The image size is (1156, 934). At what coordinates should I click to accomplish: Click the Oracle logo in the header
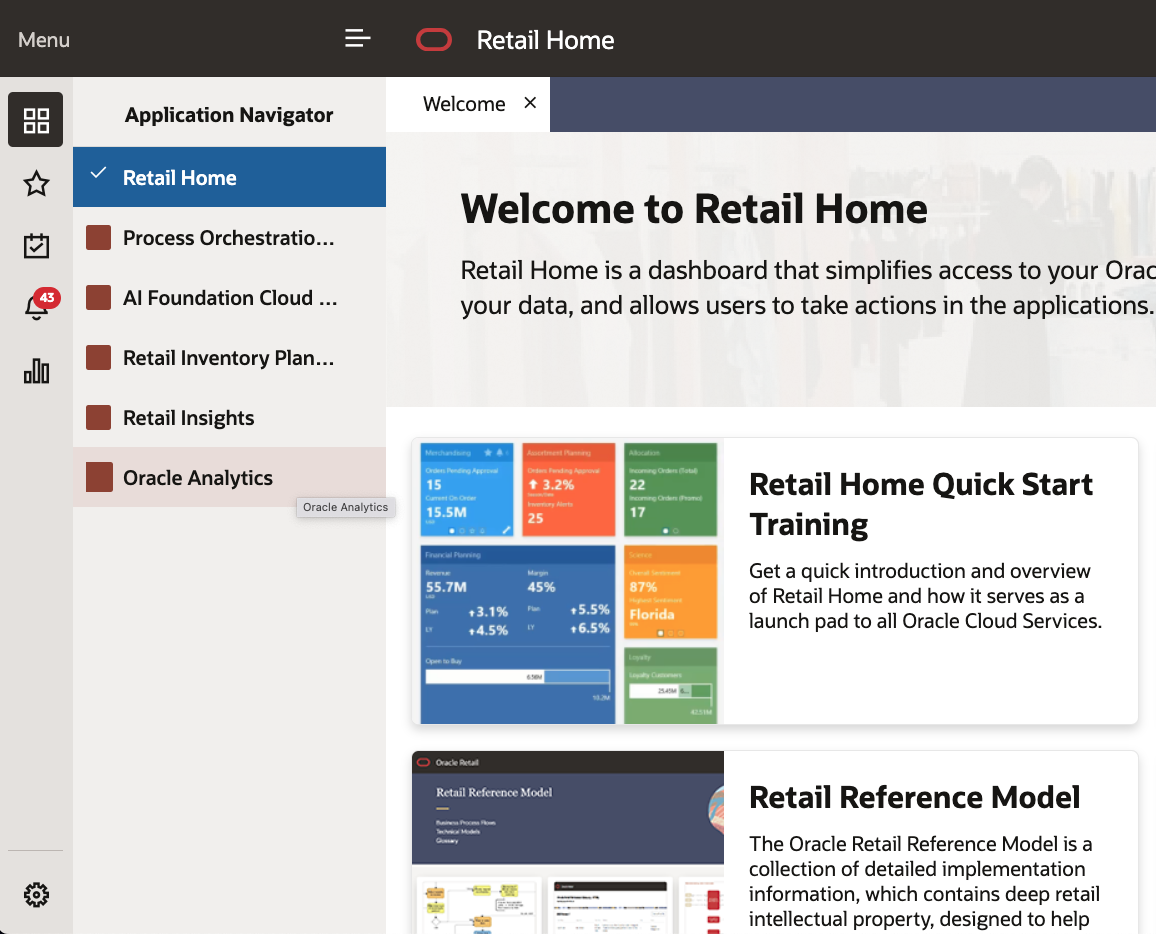[x=434, y=40]
